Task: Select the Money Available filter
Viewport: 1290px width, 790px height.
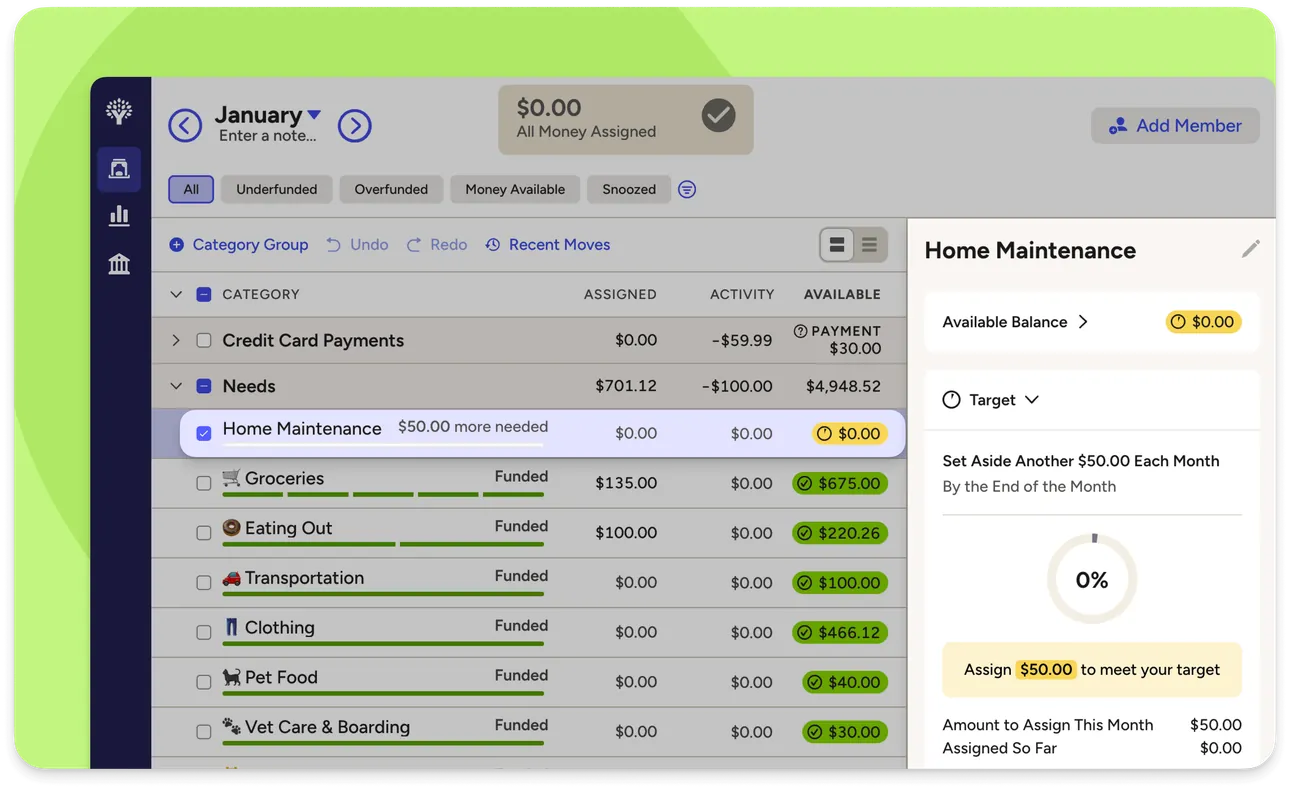Action: click(x=515, y=189)
